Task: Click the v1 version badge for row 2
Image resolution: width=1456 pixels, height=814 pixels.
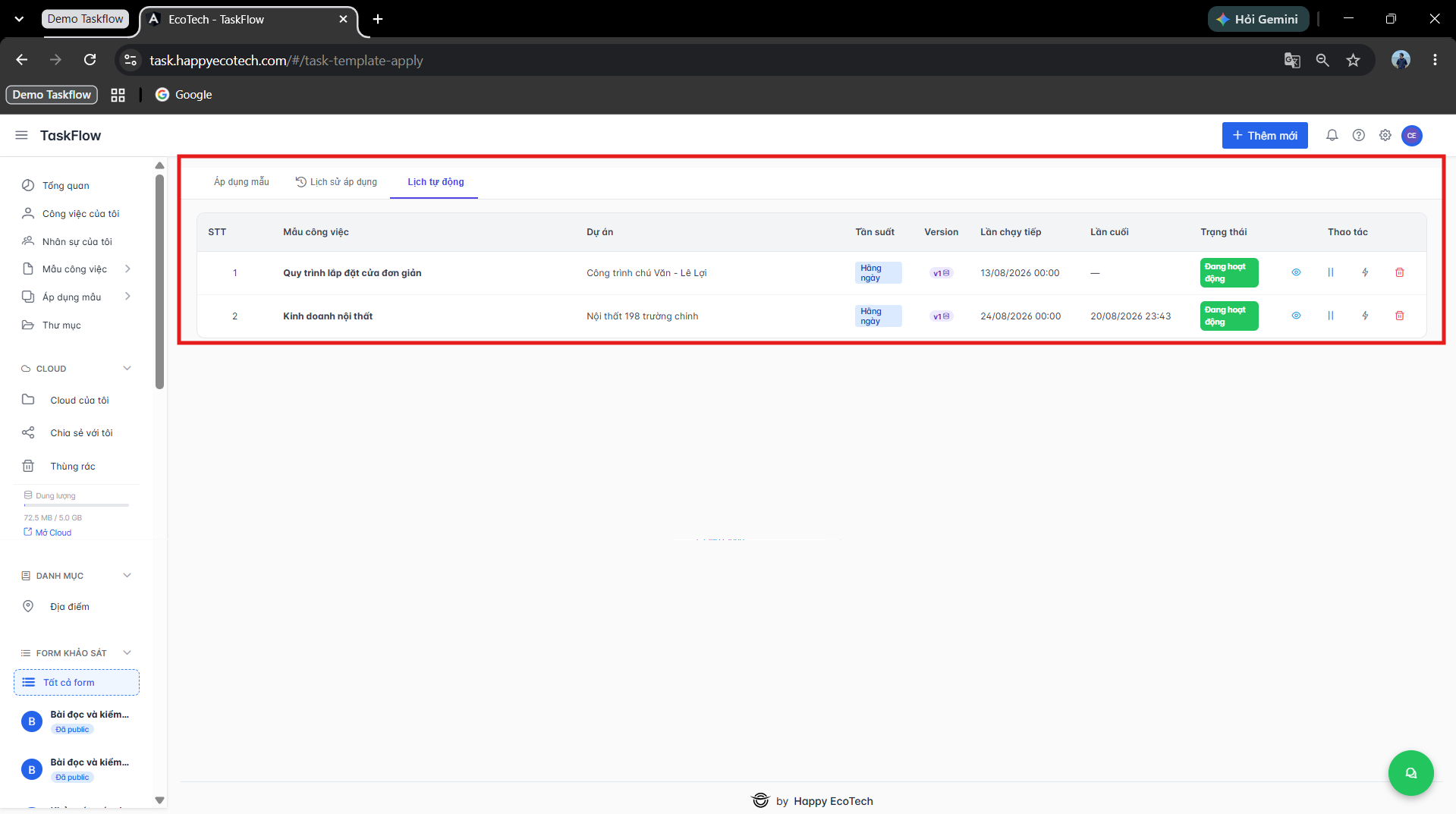Action: 941,316
